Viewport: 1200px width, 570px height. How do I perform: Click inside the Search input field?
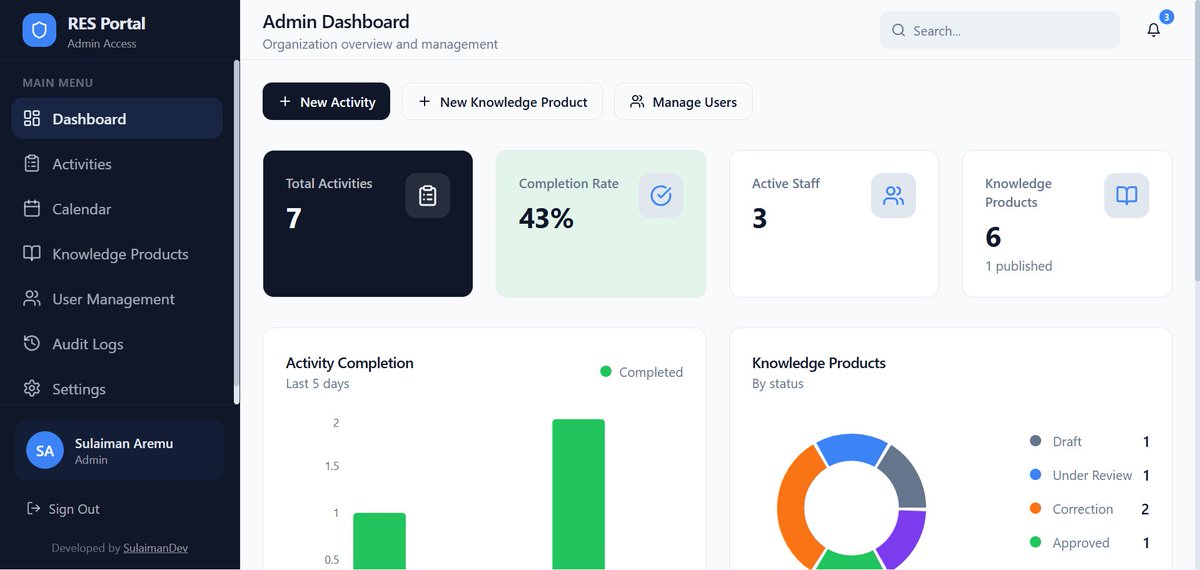999,30
